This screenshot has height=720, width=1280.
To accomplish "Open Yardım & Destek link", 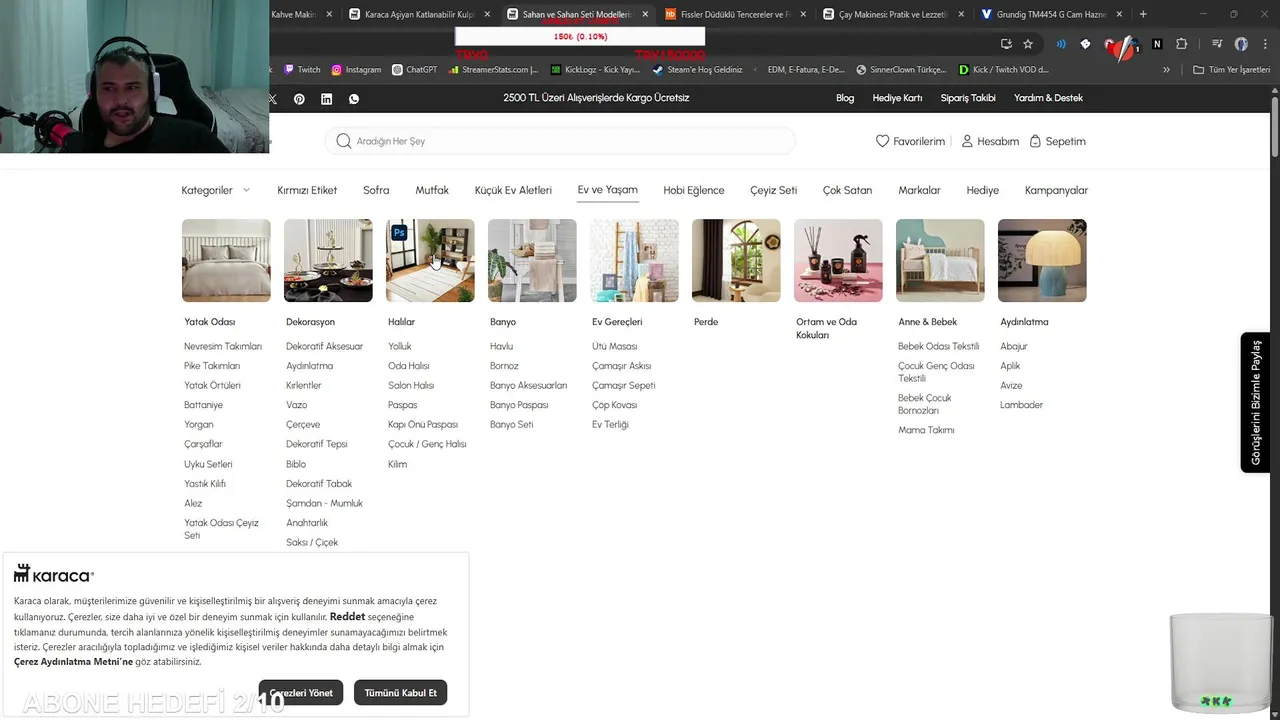I will click(1048, 98).
